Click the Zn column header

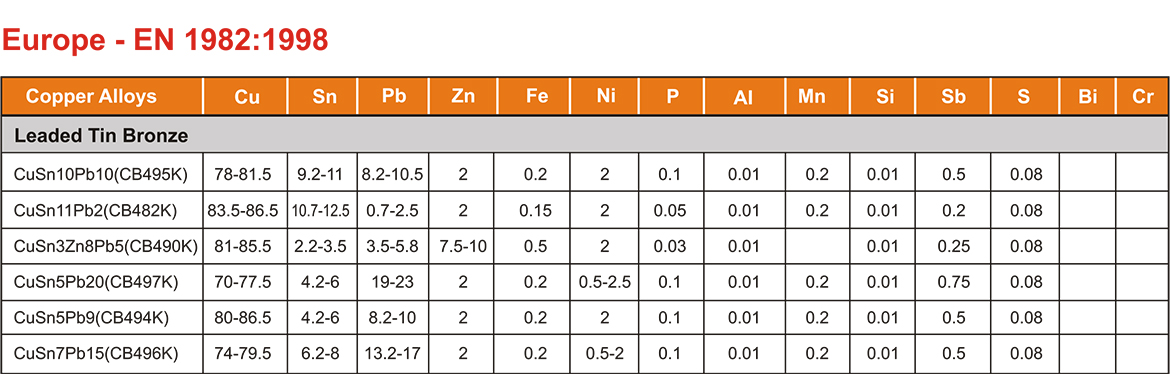[463, 96]
